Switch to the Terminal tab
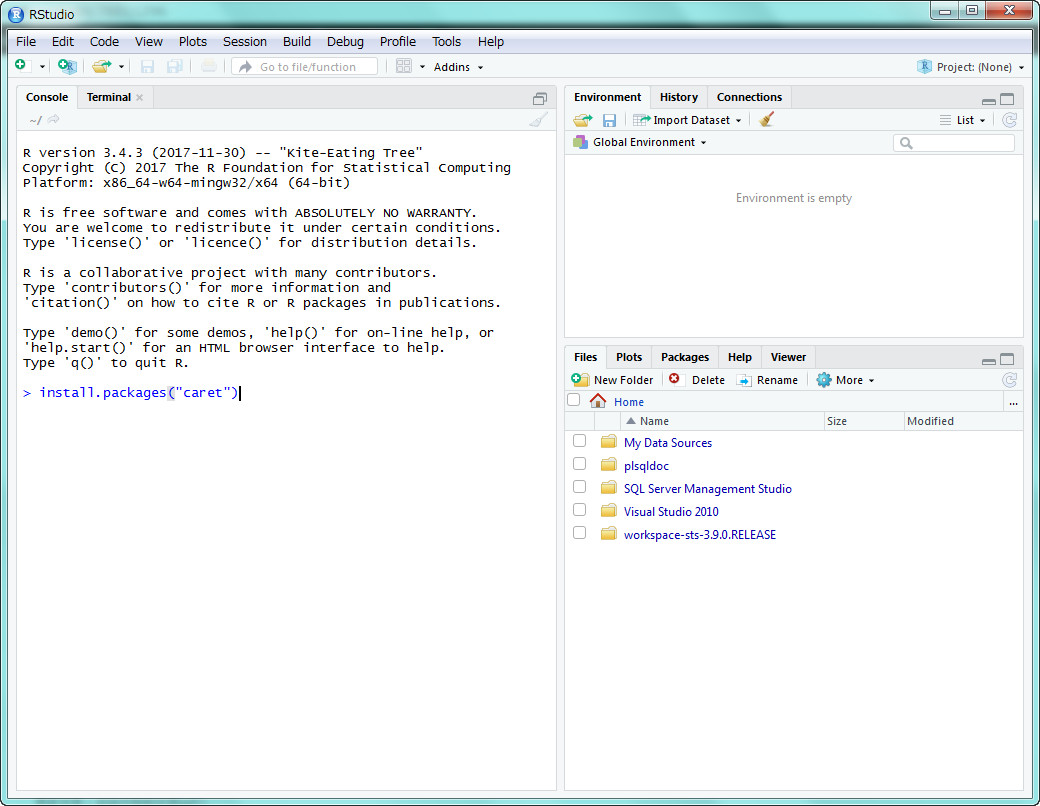 (109, 97)
